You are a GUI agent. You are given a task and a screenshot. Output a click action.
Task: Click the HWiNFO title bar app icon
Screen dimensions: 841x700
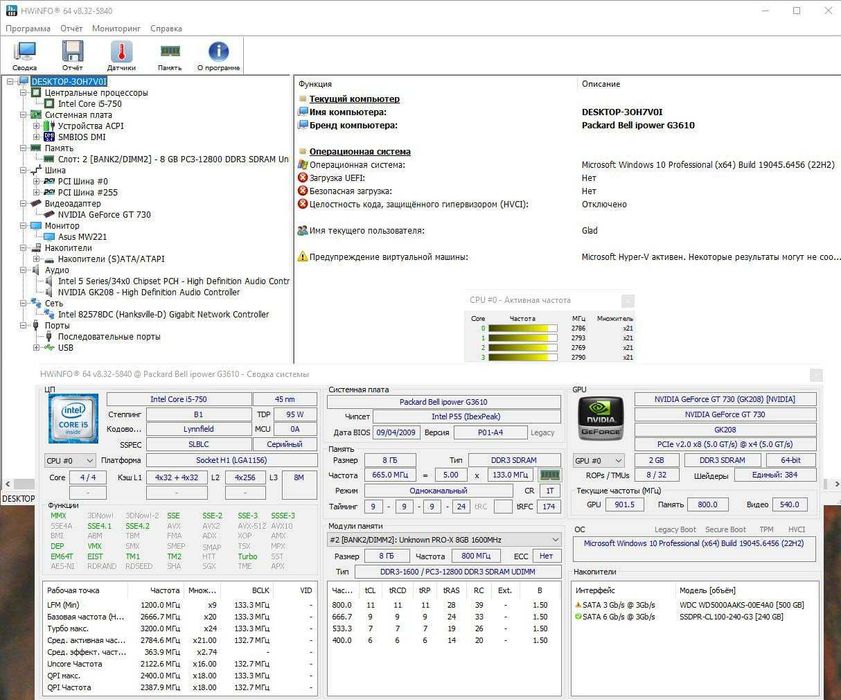11,10
